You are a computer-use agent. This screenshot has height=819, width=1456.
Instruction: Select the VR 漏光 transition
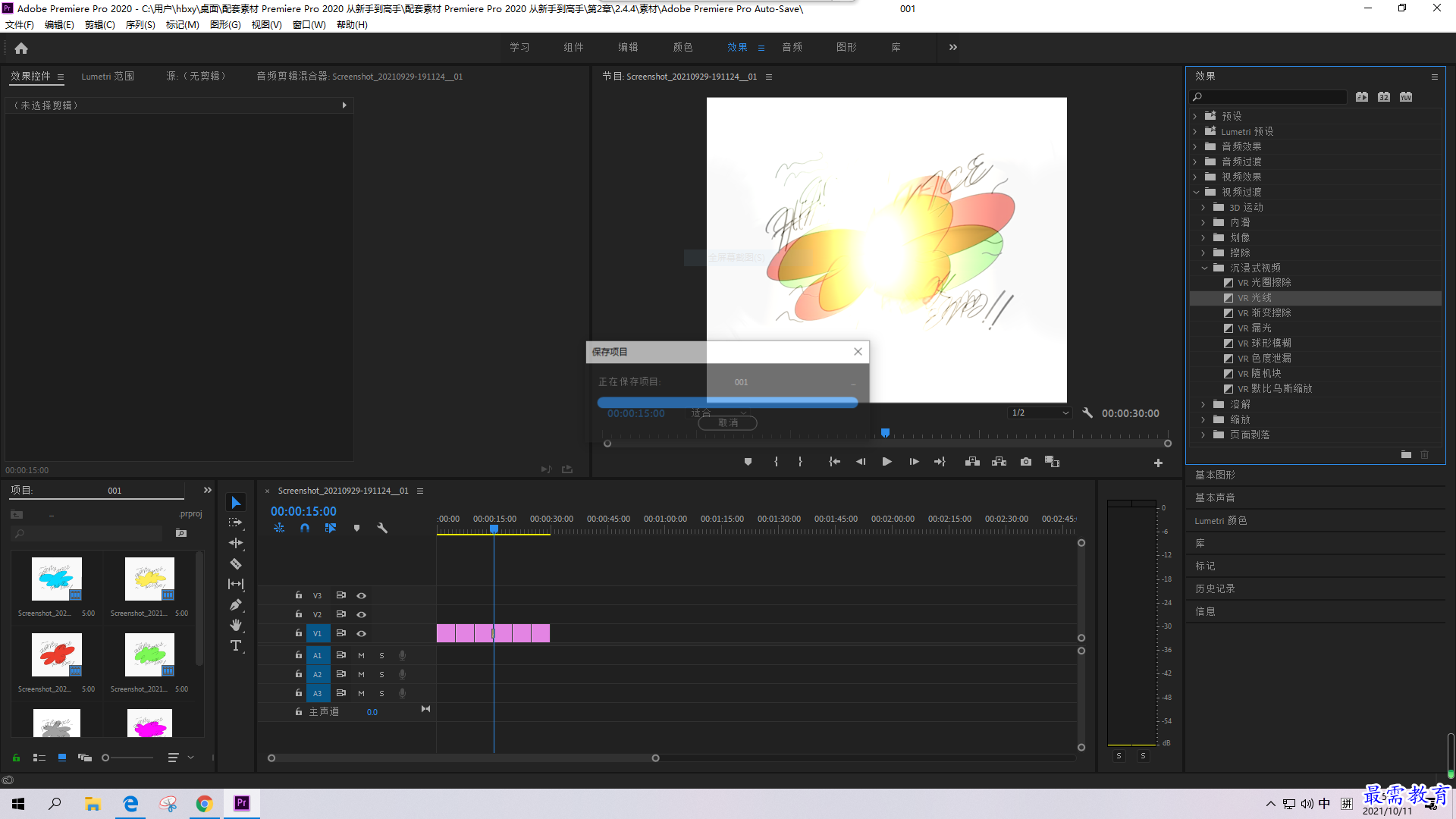(x=1254, y=328)
